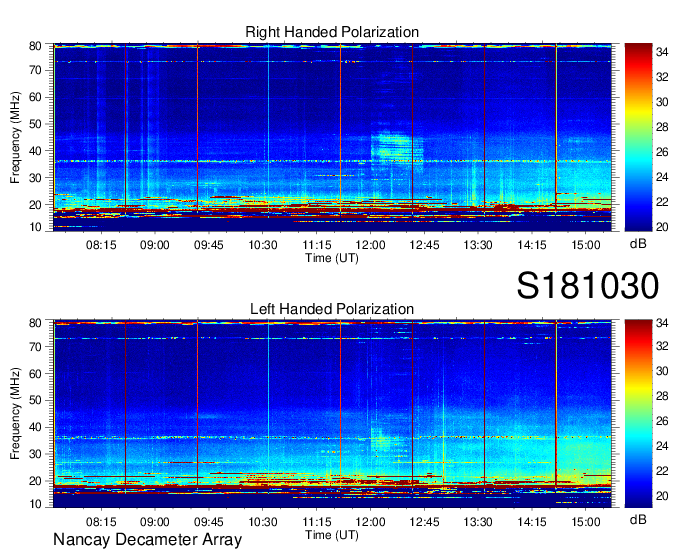Click the 24 dB tick on Left Handed colorbar

click(662, 446)
